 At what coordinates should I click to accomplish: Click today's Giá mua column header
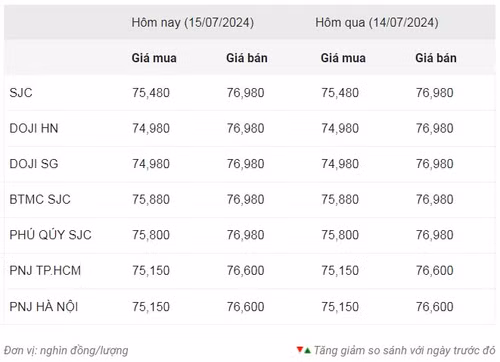tap(154, 58)
